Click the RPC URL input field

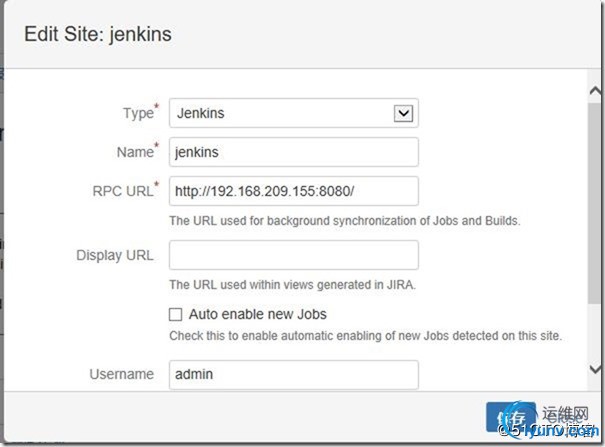pyautogui.click(x=294, y=191)
